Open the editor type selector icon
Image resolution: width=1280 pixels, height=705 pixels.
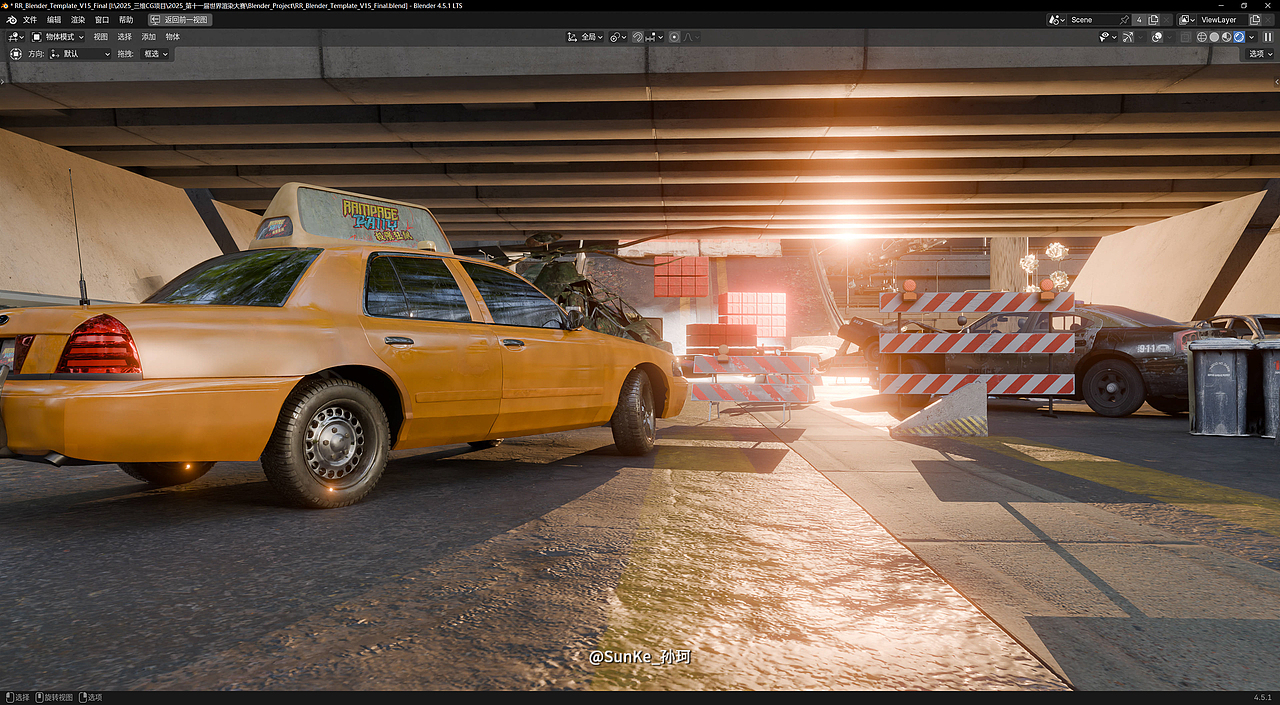pos(15,36)
